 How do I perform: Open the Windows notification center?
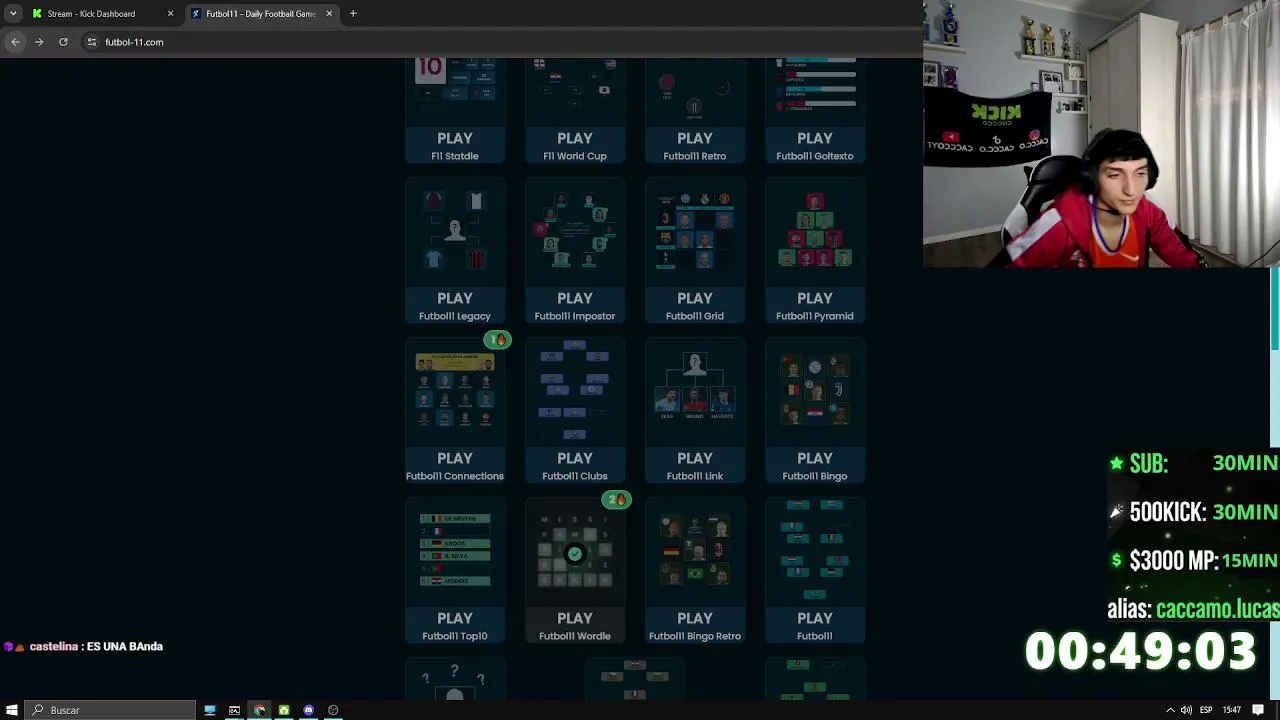click(1258, 710)
